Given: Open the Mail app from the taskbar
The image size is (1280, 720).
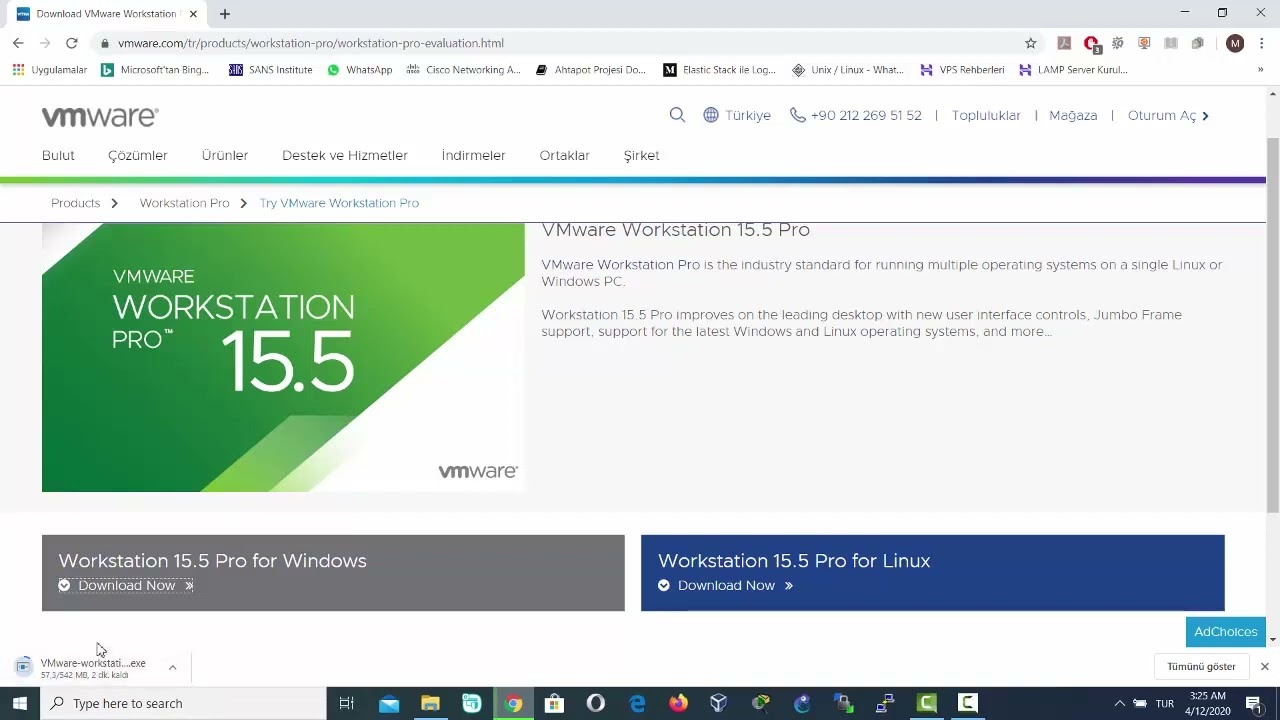Looking at the screenshot, I should (x=389, y=703).
